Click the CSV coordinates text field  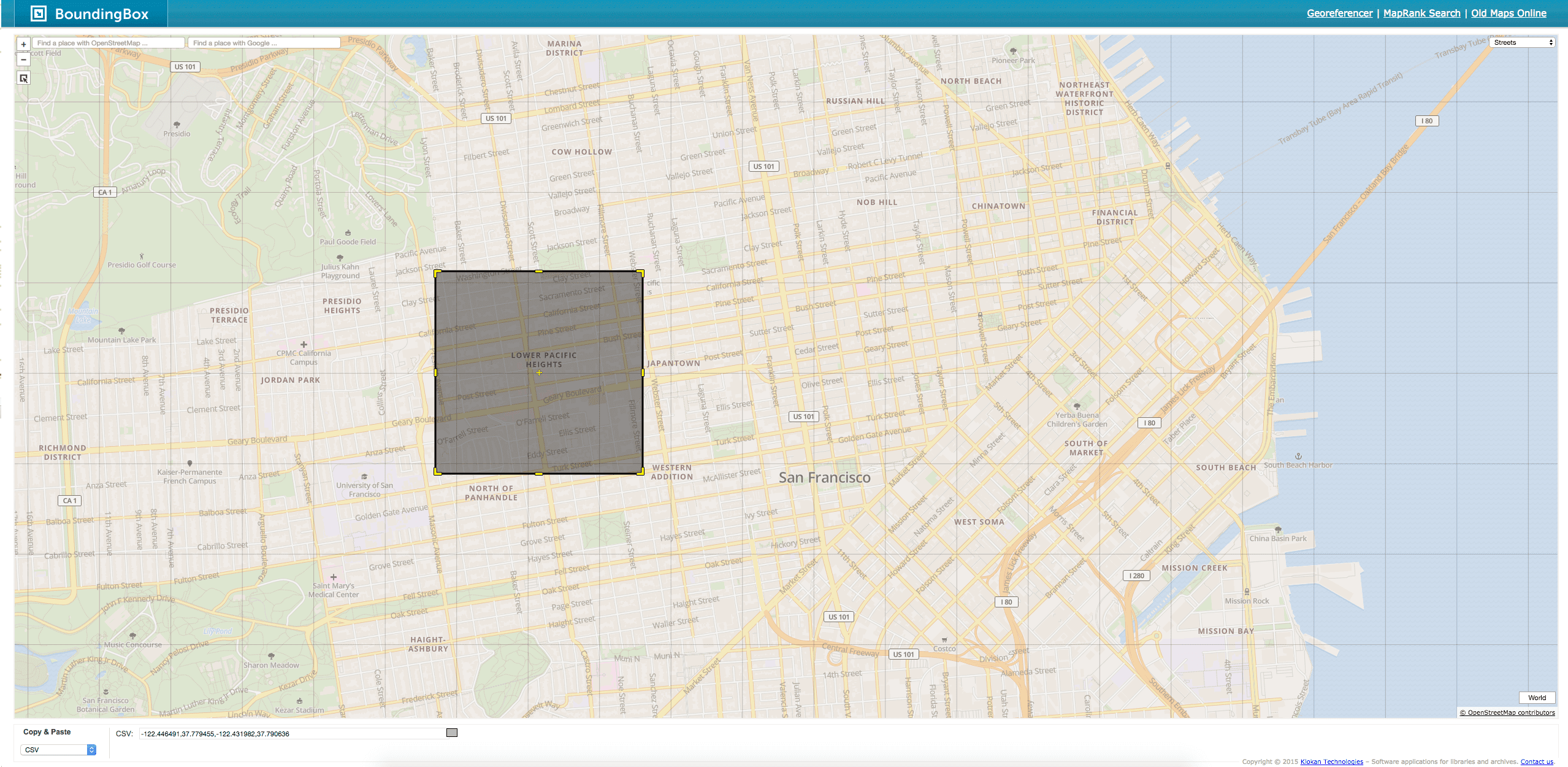point(292,734)
